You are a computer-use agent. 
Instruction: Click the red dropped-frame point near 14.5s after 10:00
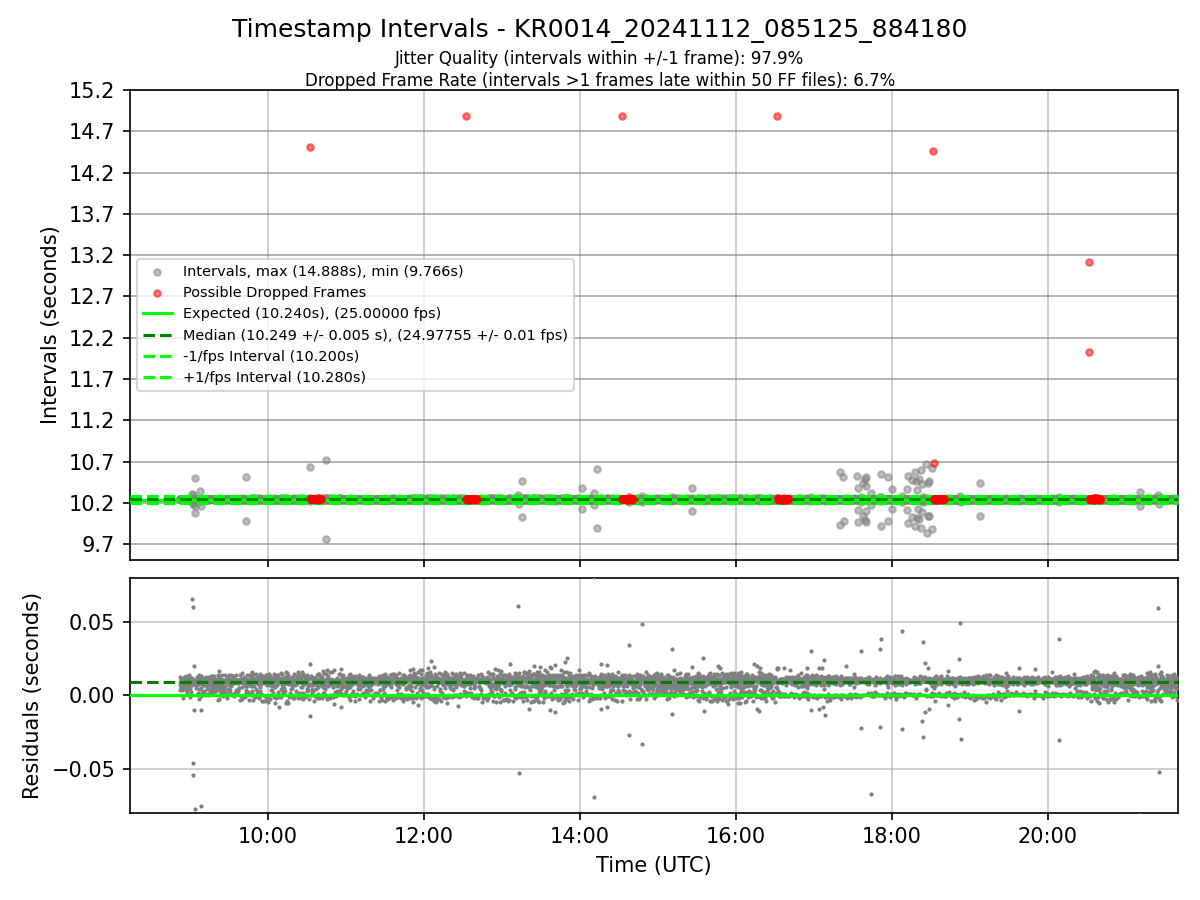click(x=310, y=147)
